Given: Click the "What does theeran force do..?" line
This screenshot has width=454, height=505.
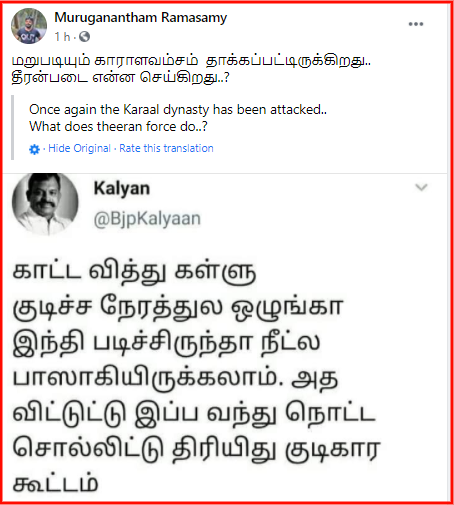Looking at the screenshot, I should (x=118, y=126).
